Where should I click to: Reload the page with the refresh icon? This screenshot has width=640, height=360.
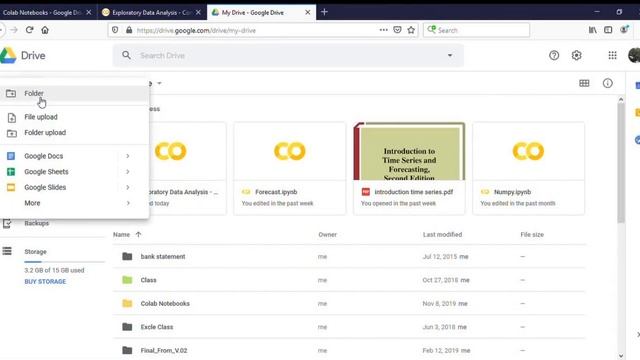coord(29,30)
